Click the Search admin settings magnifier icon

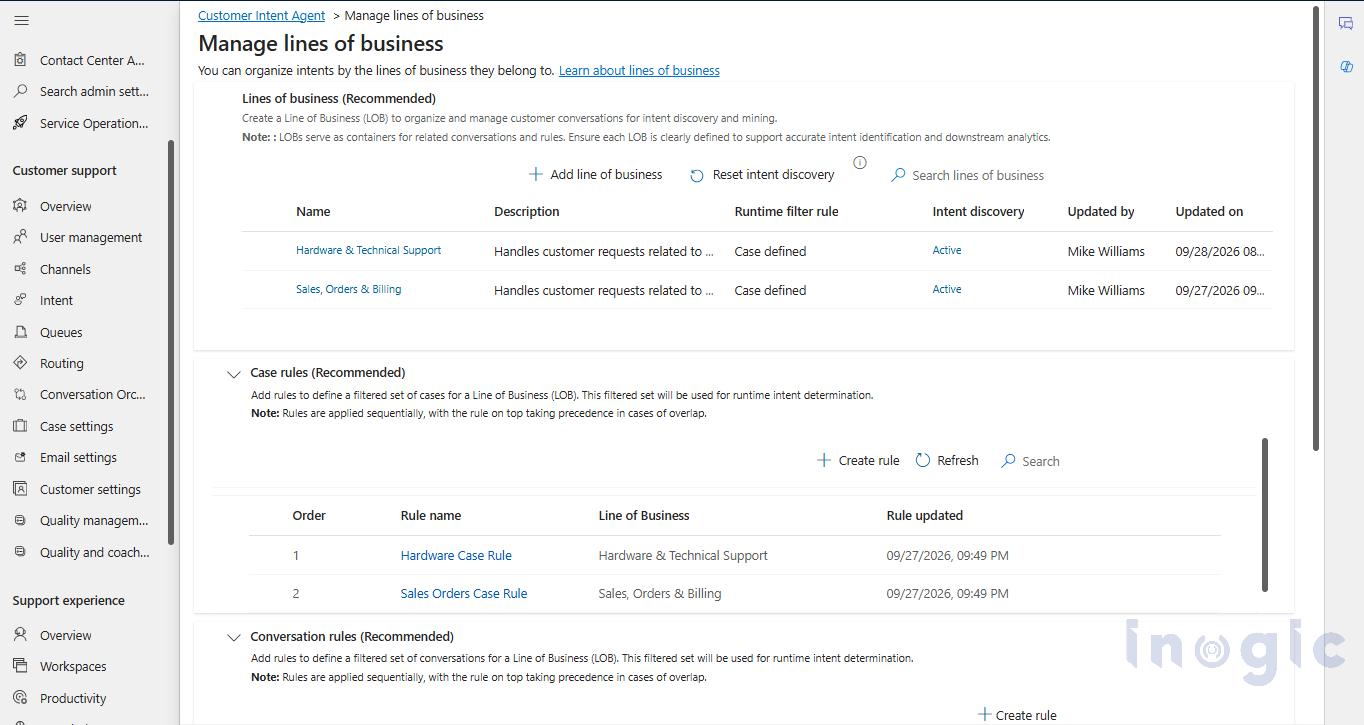pyautogui.click(x=20, y=91)
